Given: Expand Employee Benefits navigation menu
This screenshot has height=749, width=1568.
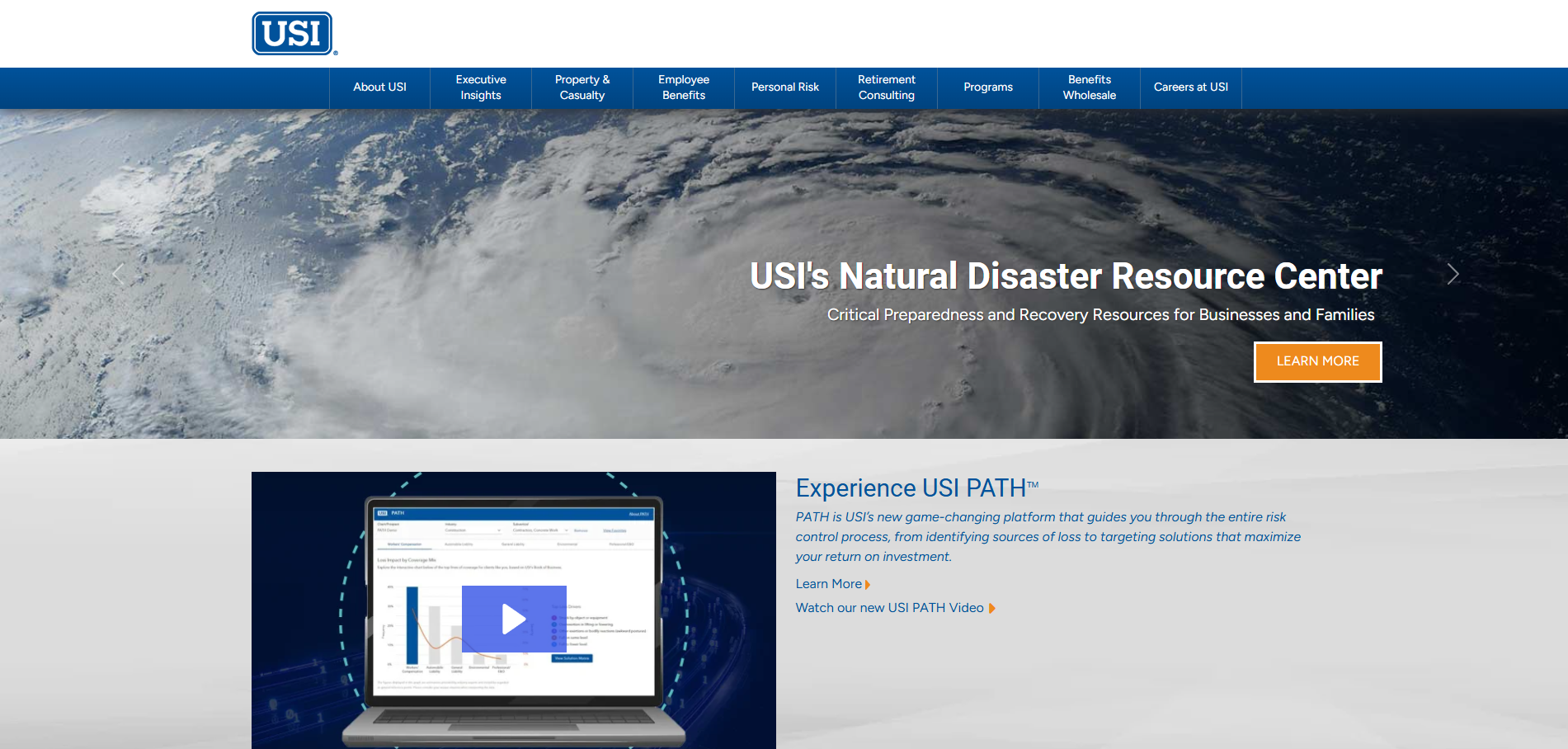Looking at the screenshot, I should click(x=684, y=87).
